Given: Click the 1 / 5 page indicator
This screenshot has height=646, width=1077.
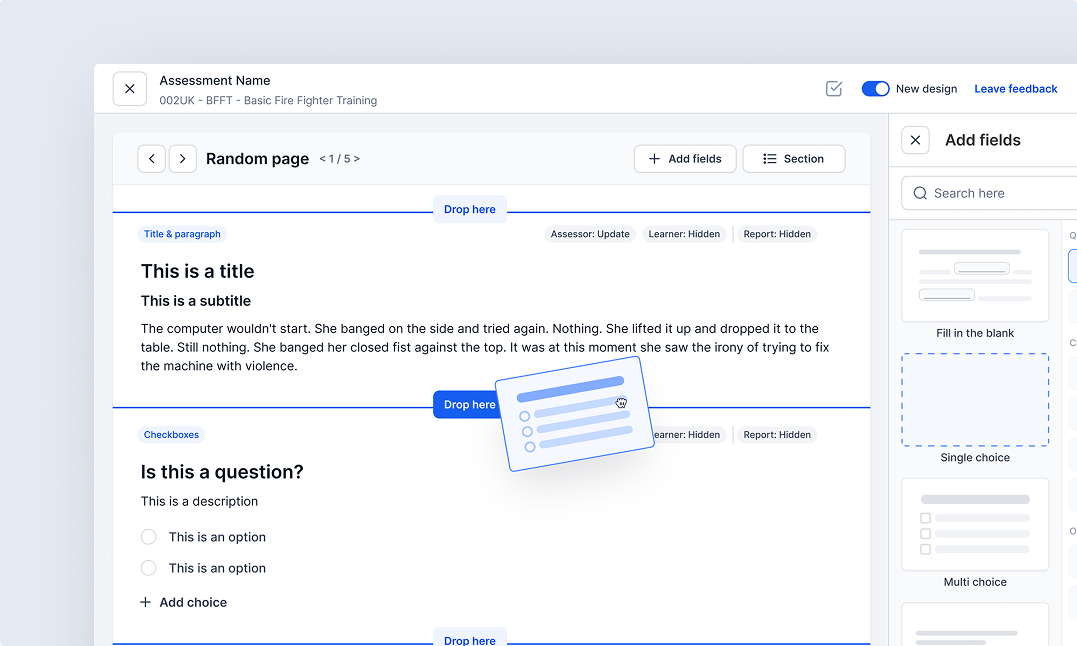Looking at the screenshot, I should (x=339, y=159).
